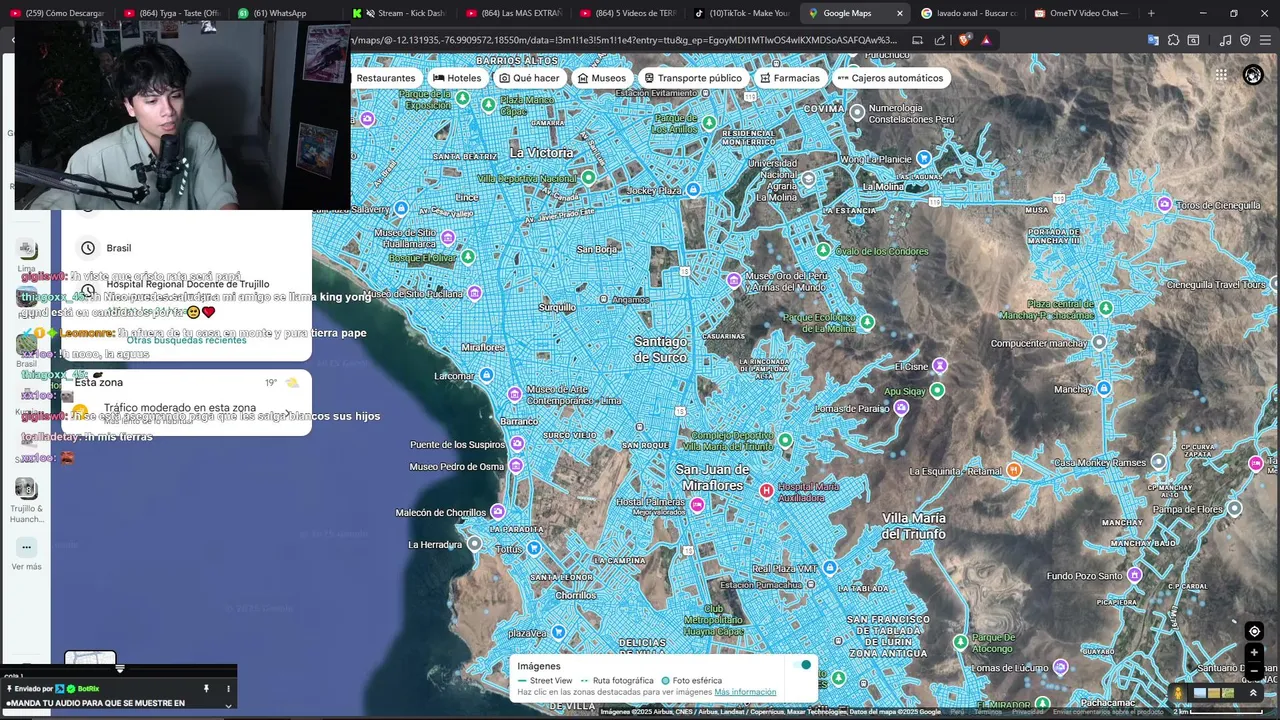
Task: Click the Parque Ecológico de La Molina marker
Action: [x=867, y=322]
